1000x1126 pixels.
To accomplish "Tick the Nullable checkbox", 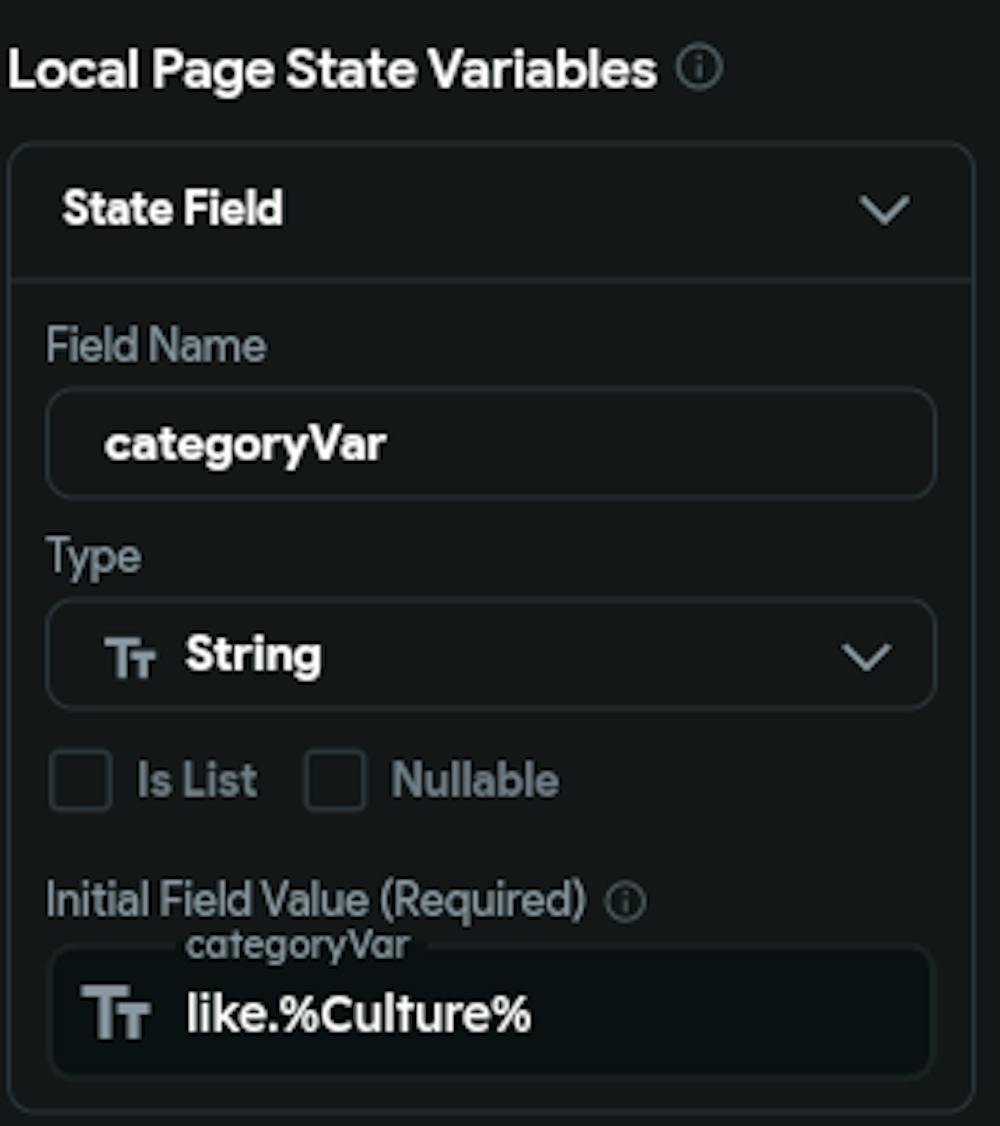I will coord(334,780).
